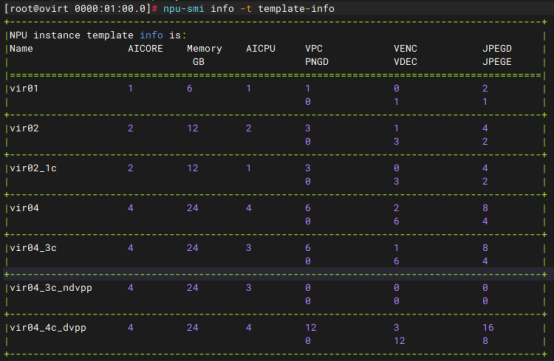Click the VPC value 6 for vir04
554x361 pixels.
pos(308,208)
